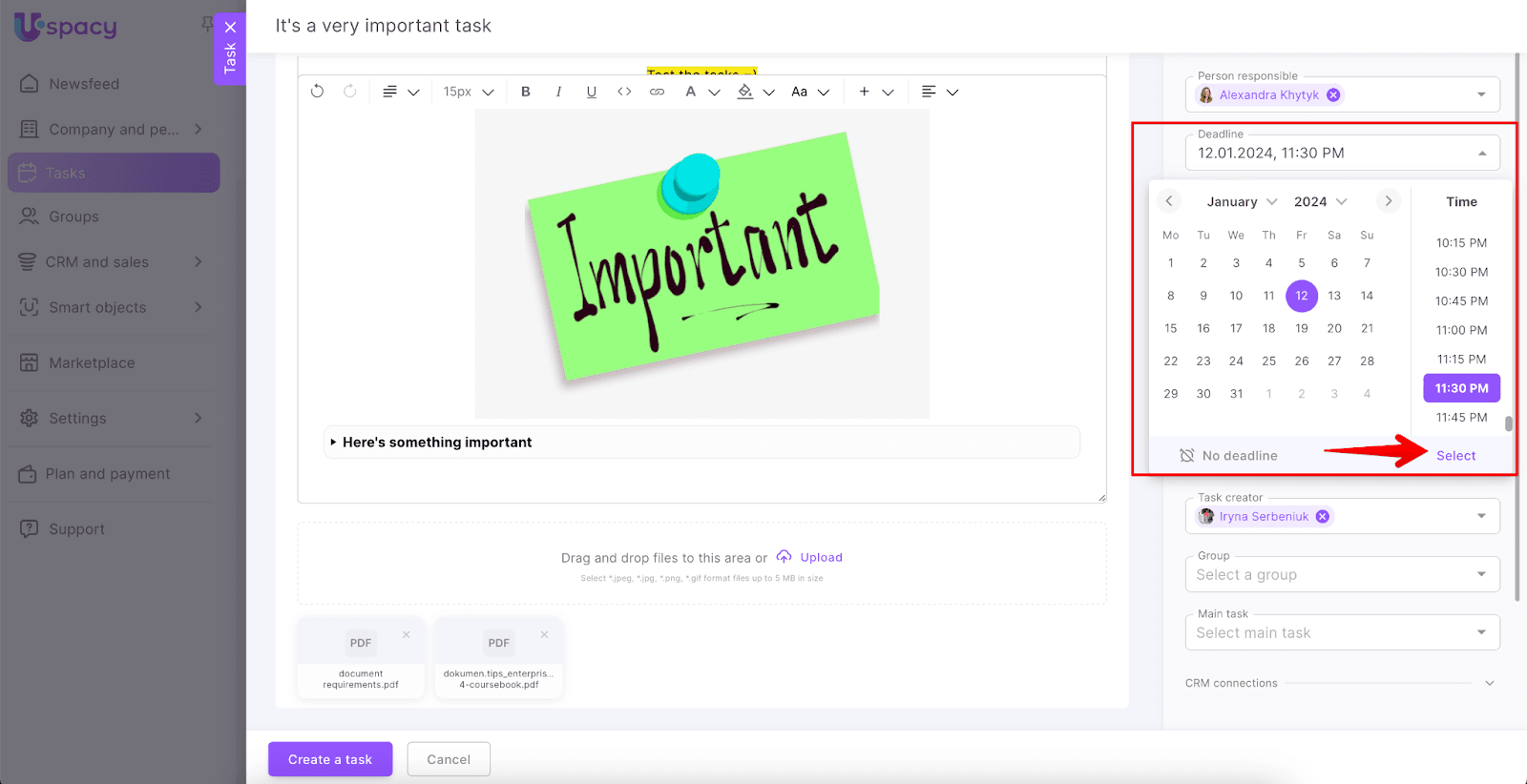Confirm deadline with the Select link

pos(1455,456)
